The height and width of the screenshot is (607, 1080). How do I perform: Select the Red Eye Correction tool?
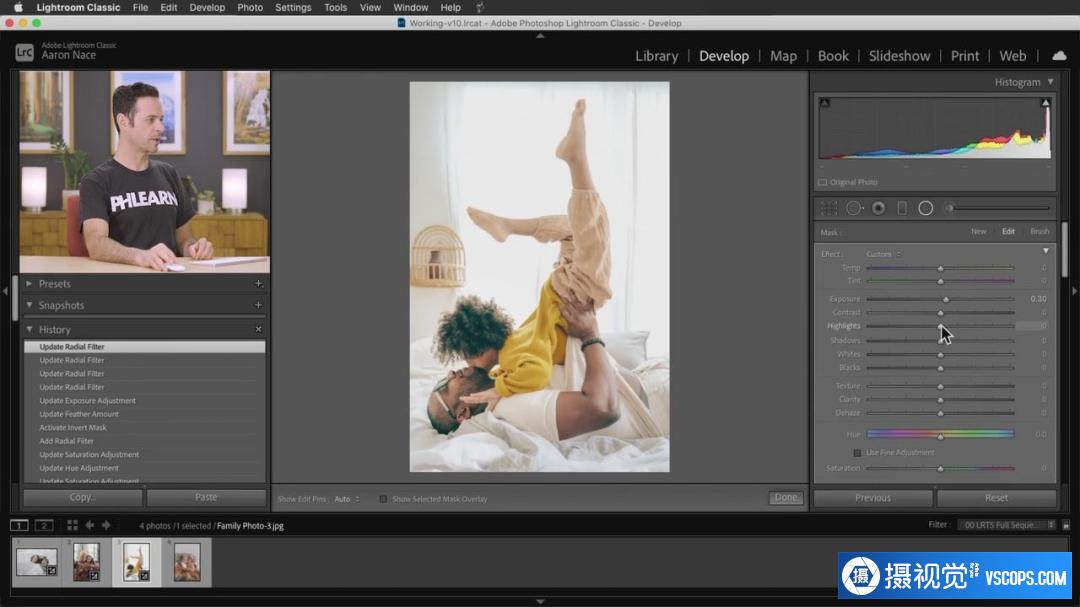click(x=878, y=208)
